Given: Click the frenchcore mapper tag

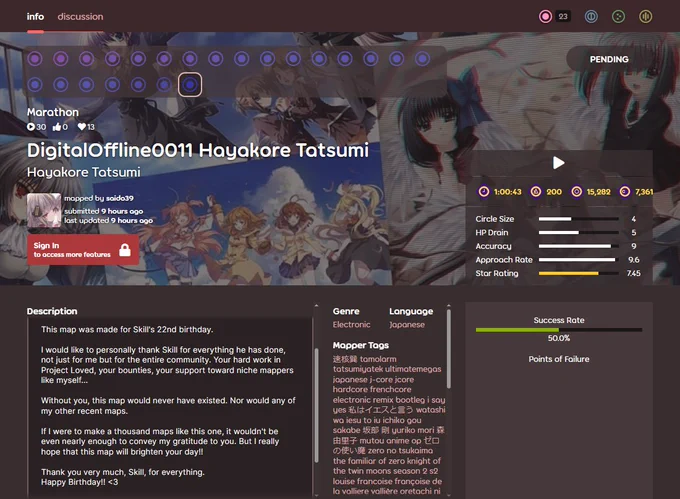Looking at the screenshot, I should tap(391, 389).
